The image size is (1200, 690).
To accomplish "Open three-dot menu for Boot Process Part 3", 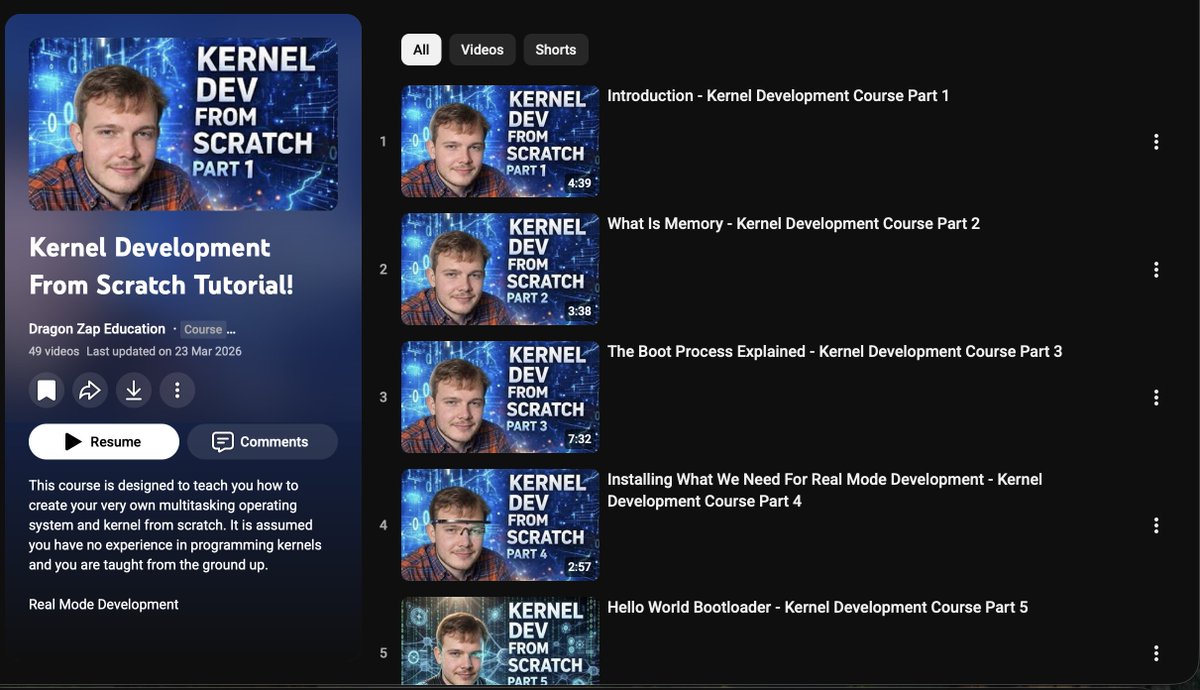I will tap(1156, 398).
